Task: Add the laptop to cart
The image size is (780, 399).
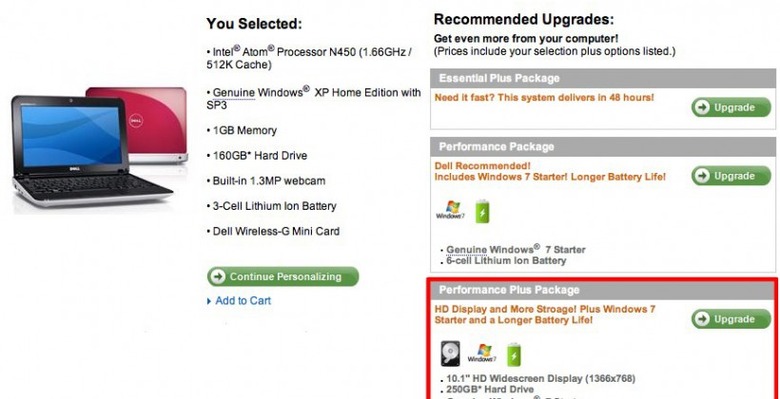Action: click(243, 301)
